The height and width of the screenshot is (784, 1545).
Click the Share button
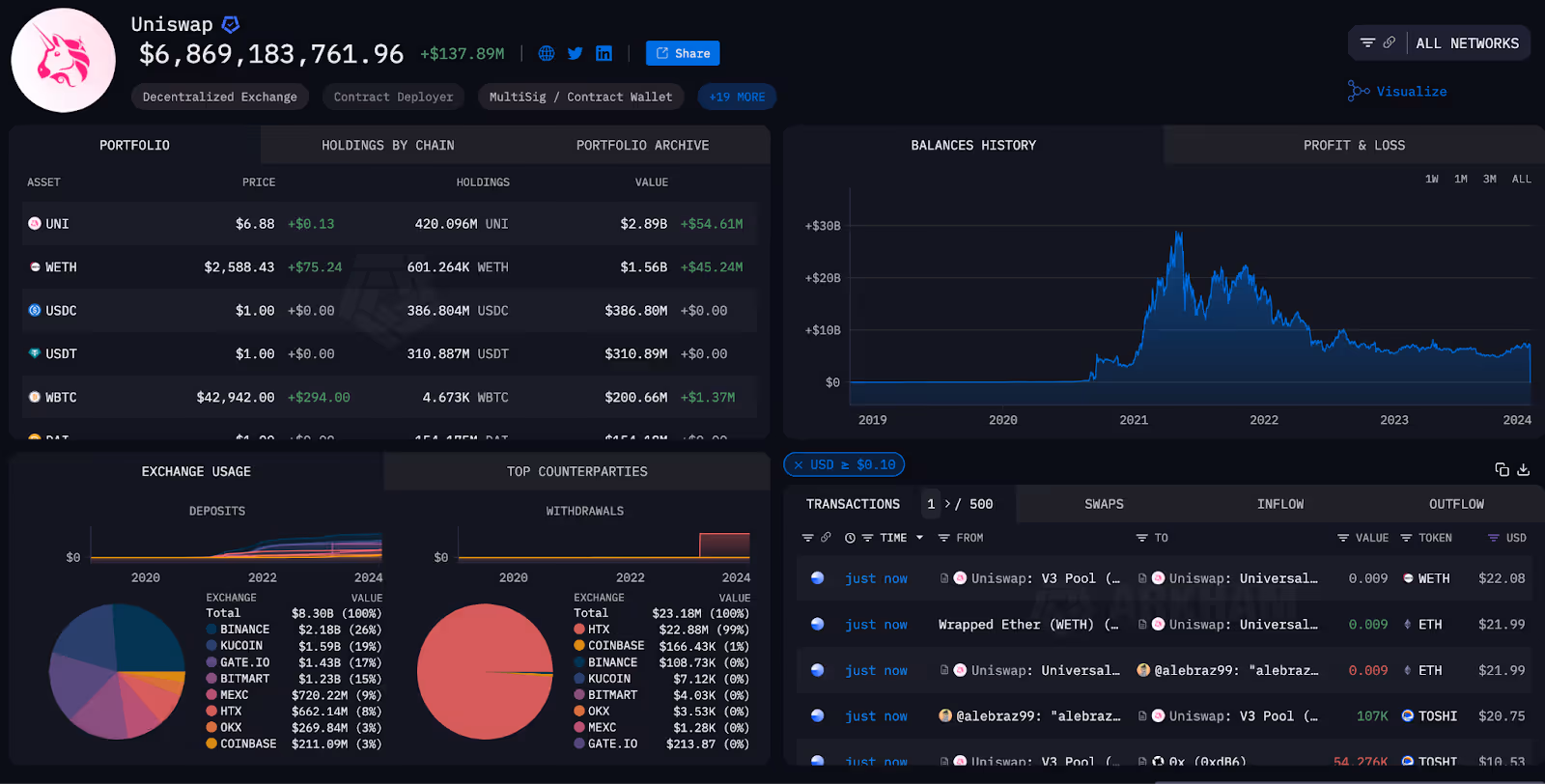click(x=683, y=53)
